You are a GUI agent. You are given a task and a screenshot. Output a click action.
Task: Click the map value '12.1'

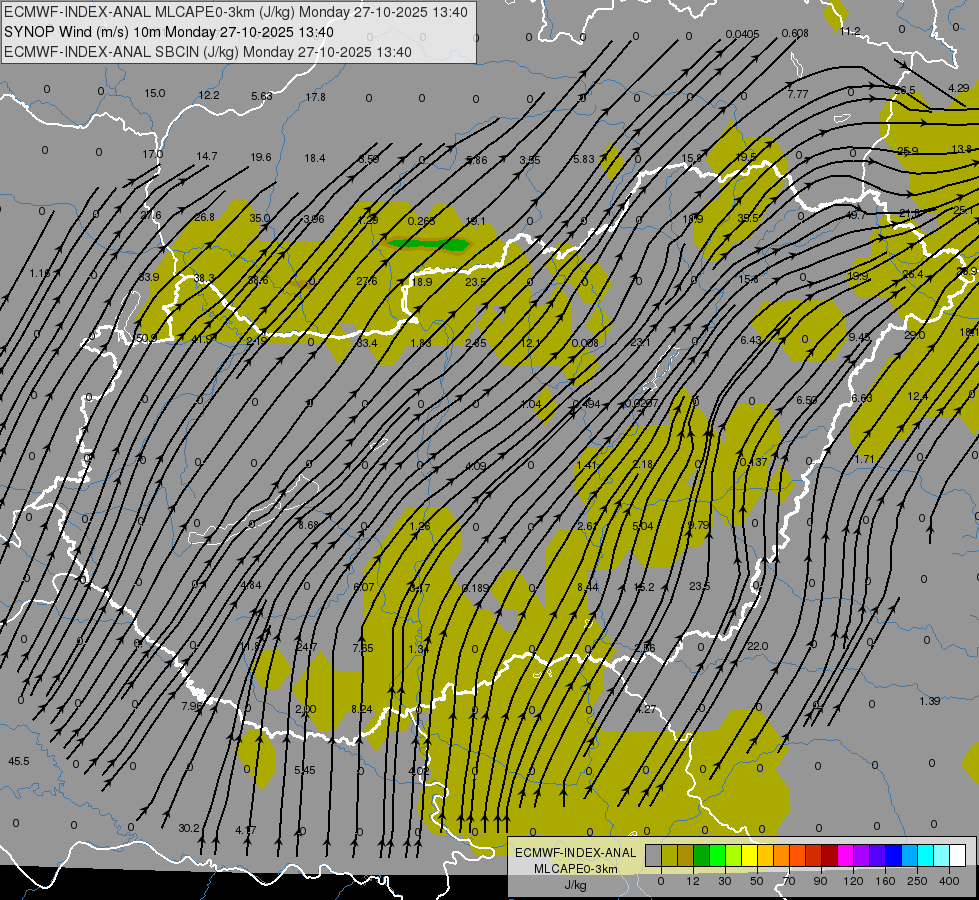pos(530,343)
